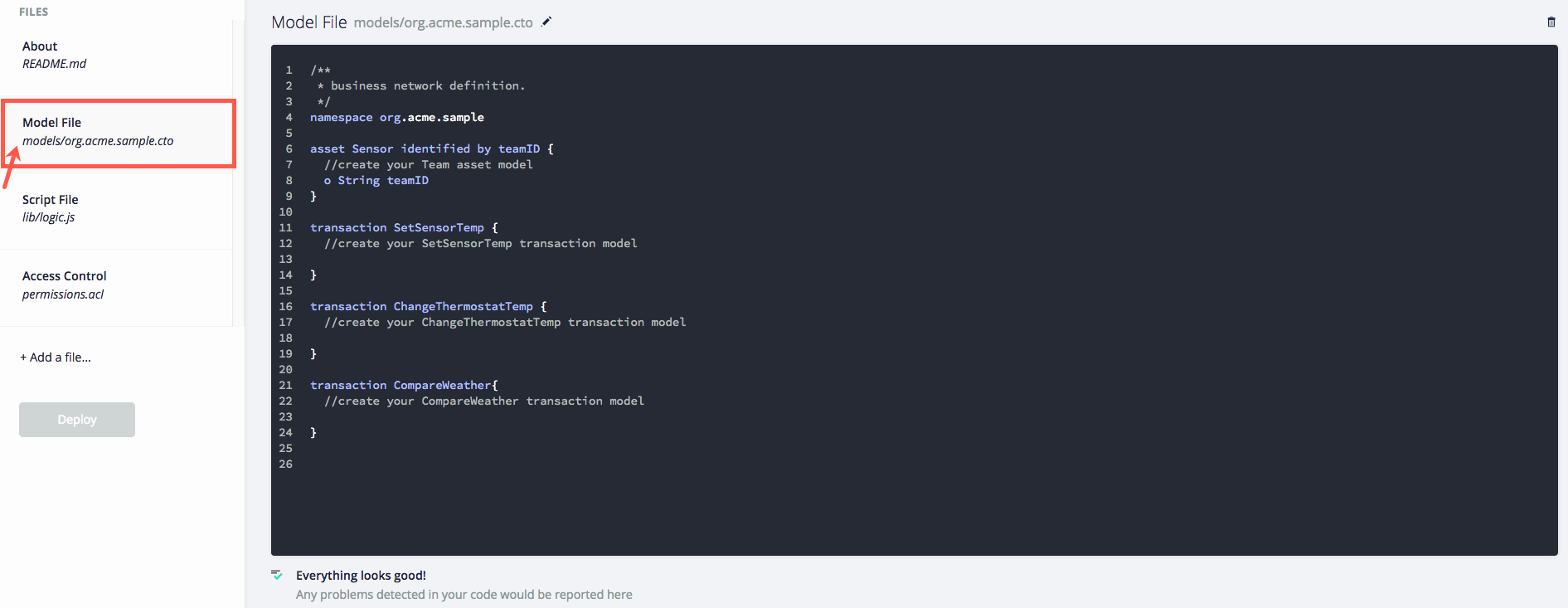Click the SetSensorTemp transaction model comment
The height and width of the screenshot is (608, 1568).
pos(481,244)
